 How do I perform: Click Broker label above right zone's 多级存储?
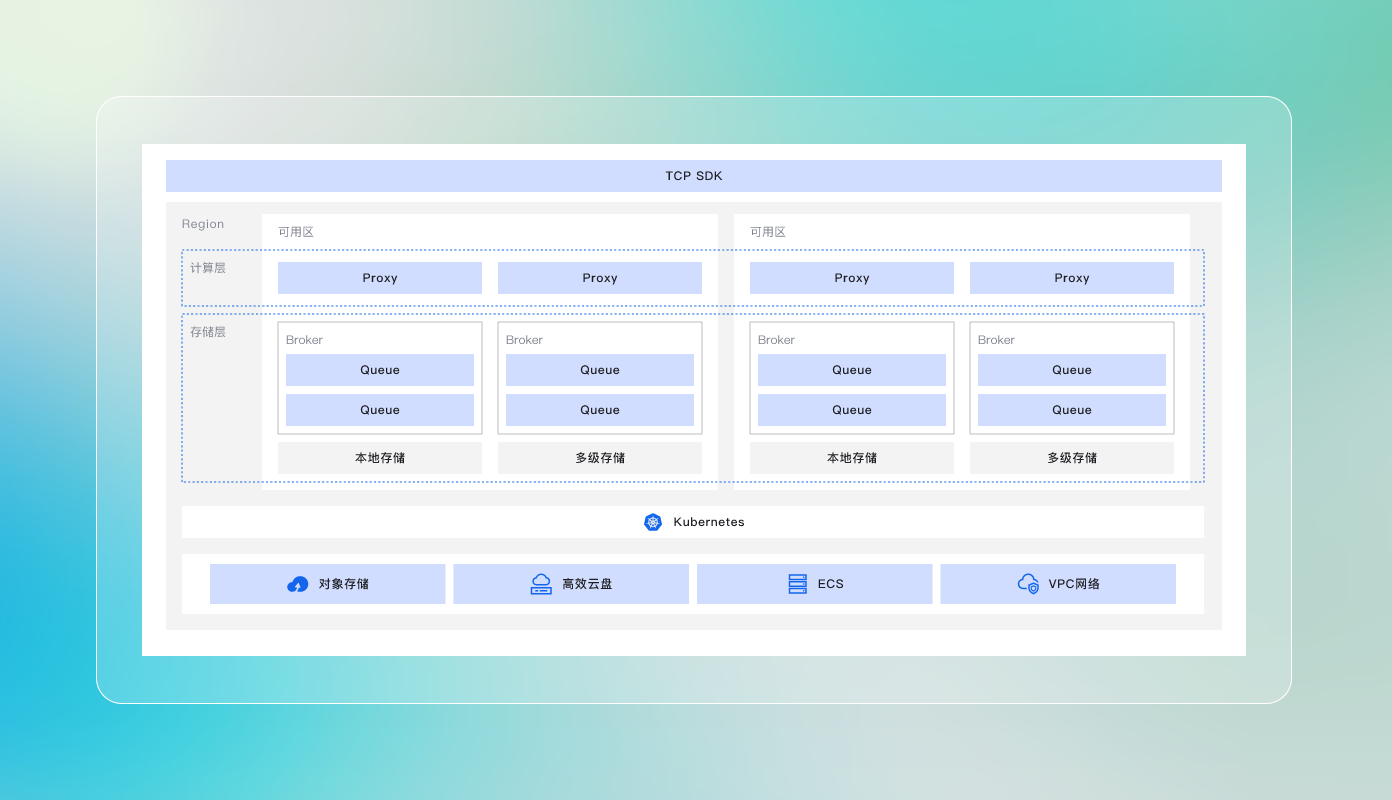pyautogui.click(x=996, y=340)
